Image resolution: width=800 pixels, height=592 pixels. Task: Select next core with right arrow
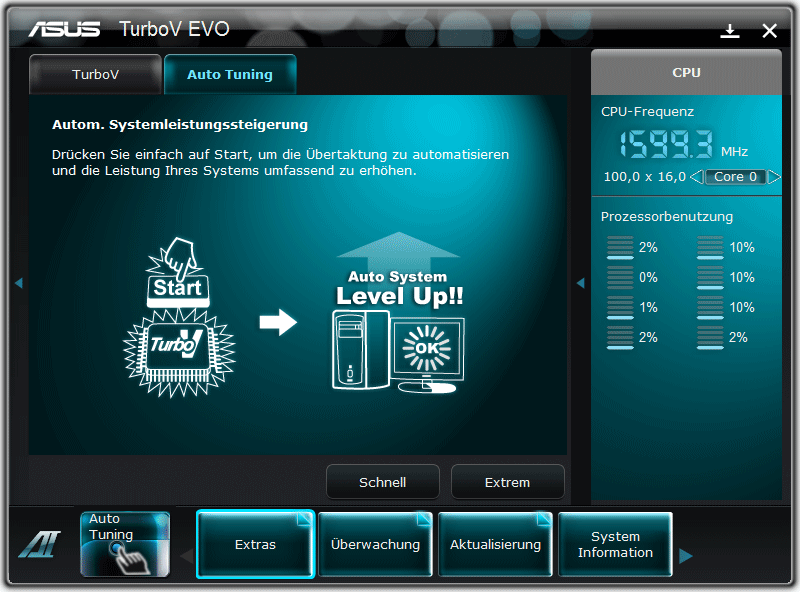pos(774,177)
